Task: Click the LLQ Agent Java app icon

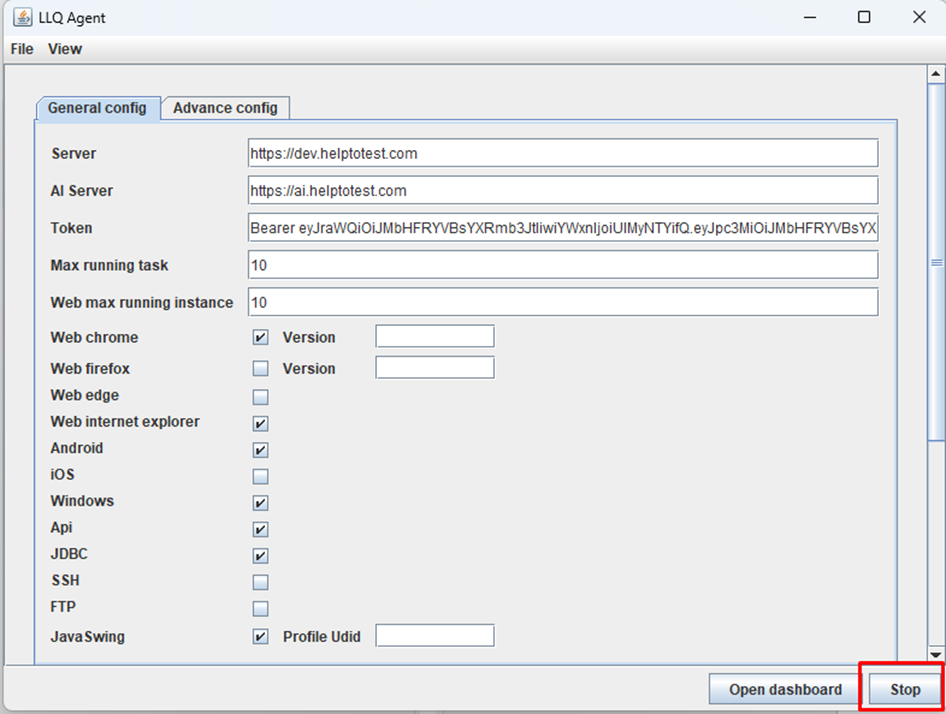Action: tap(21, 17)
